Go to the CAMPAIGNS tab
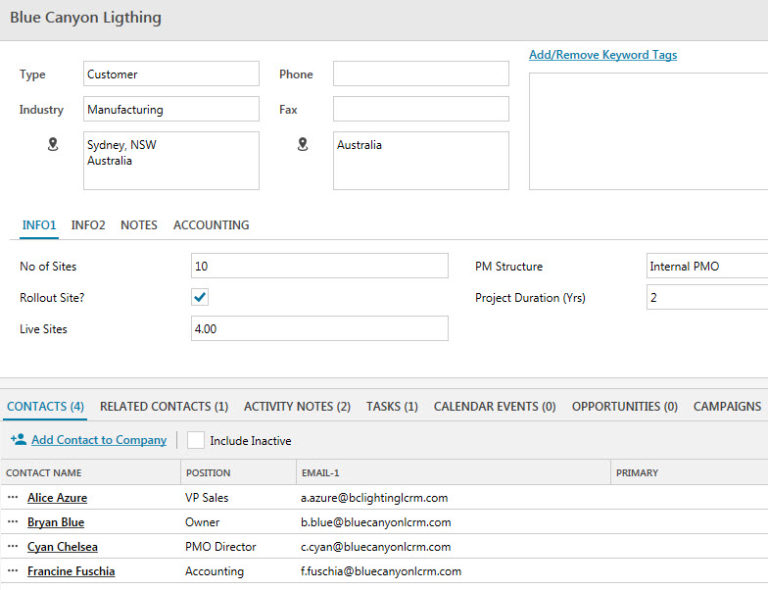Screen dimensions: 768x590 pyautogui.click(x=727, y=406)
